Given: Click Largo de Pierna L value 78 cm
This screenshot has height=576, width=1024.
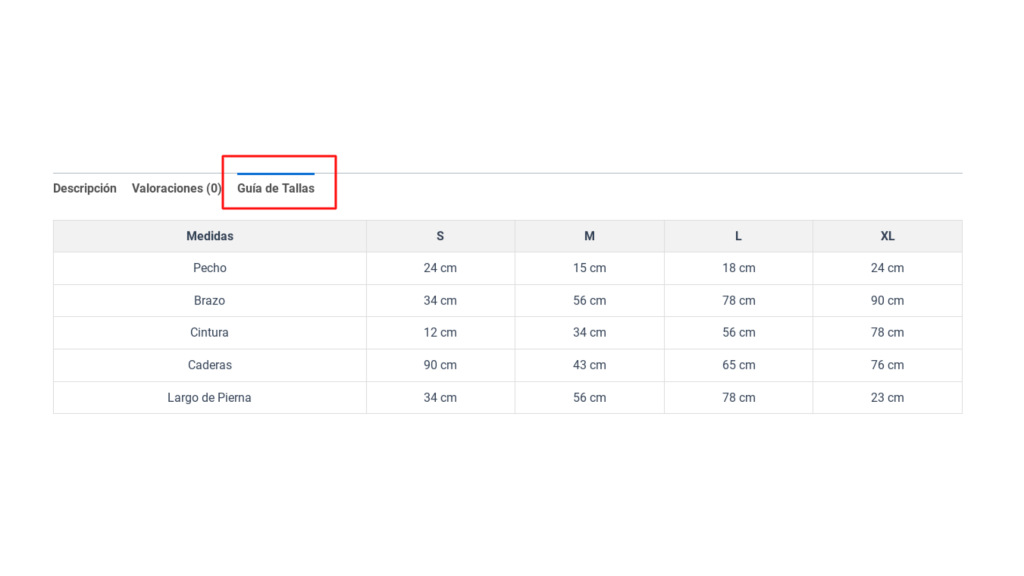Looking at the screenshot, I should point(739,398).
